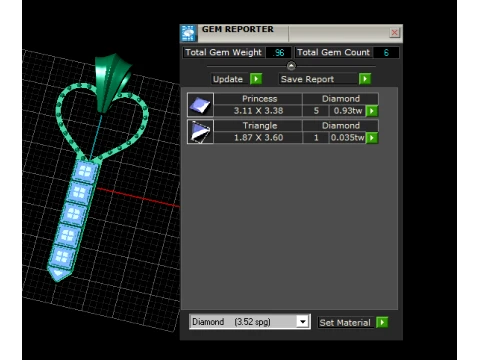480x360 pixels.
Task: Click the 0.93tw weight cell
Action: tap(347, 111)
